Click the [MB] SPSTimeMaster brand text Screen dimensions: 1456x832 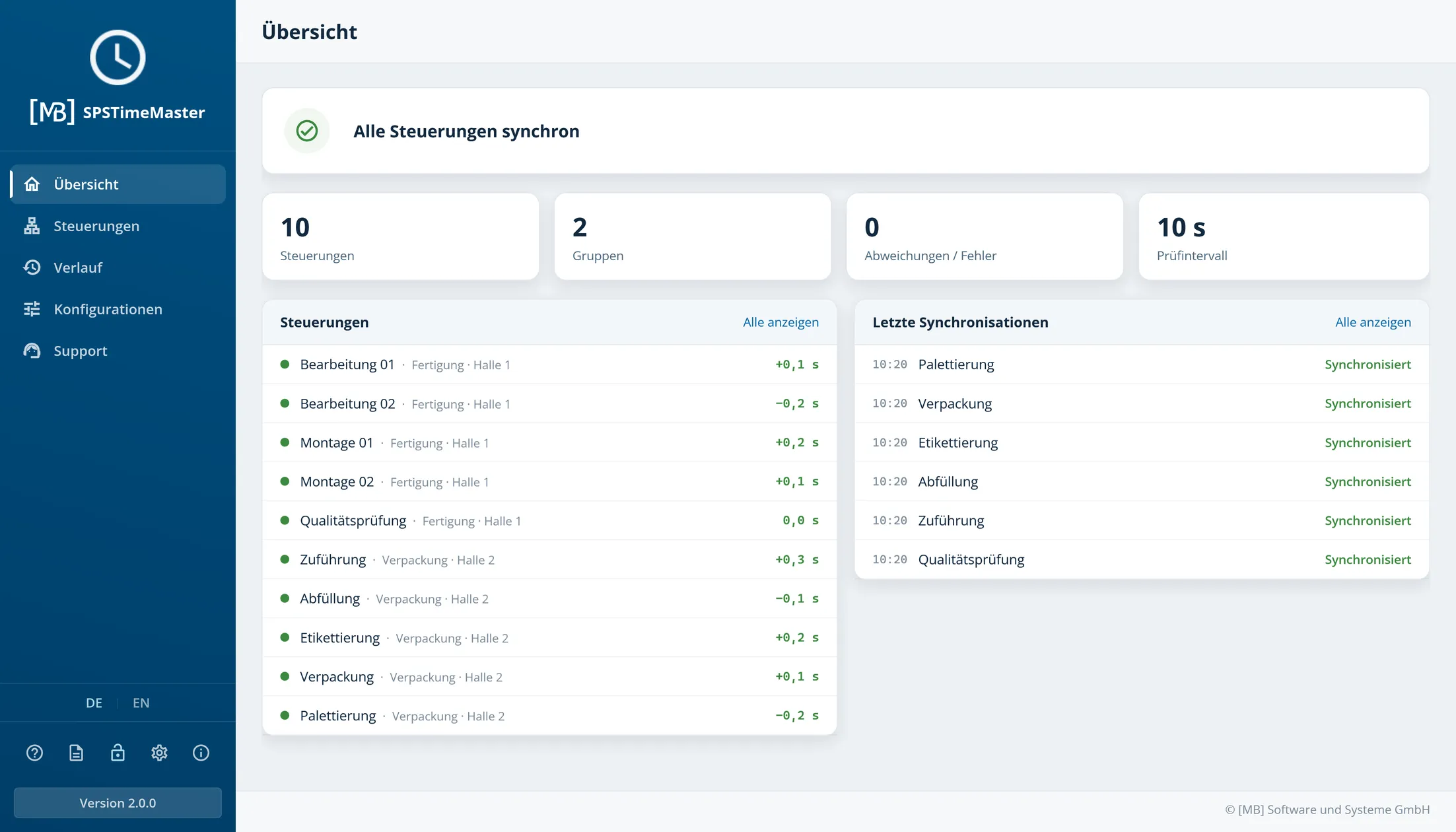click(x=118, y=112)
